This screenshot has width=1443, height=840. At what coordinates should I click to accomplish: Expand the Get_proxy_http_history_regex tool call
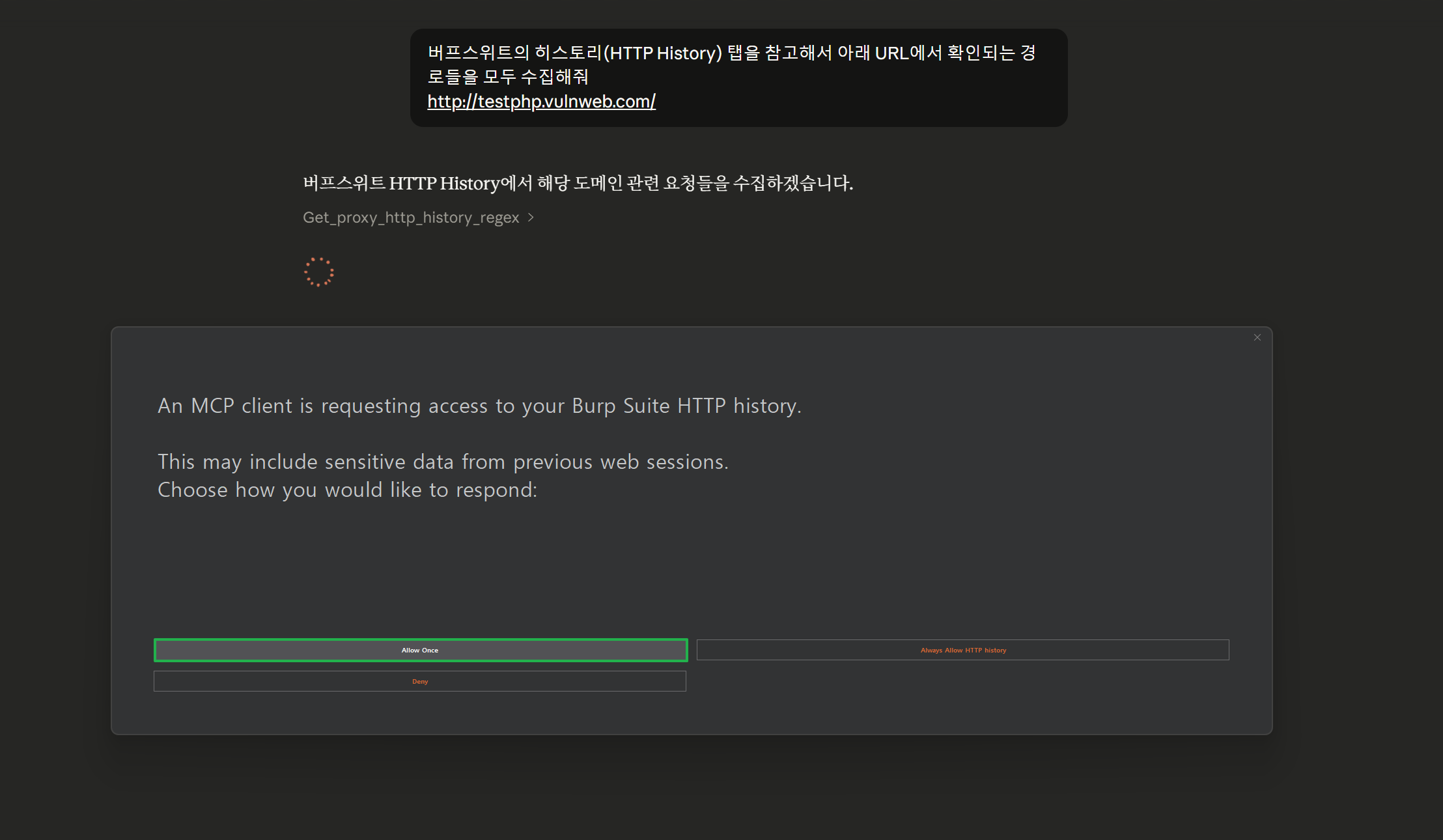pyautogui.click(x=411, y=217)
